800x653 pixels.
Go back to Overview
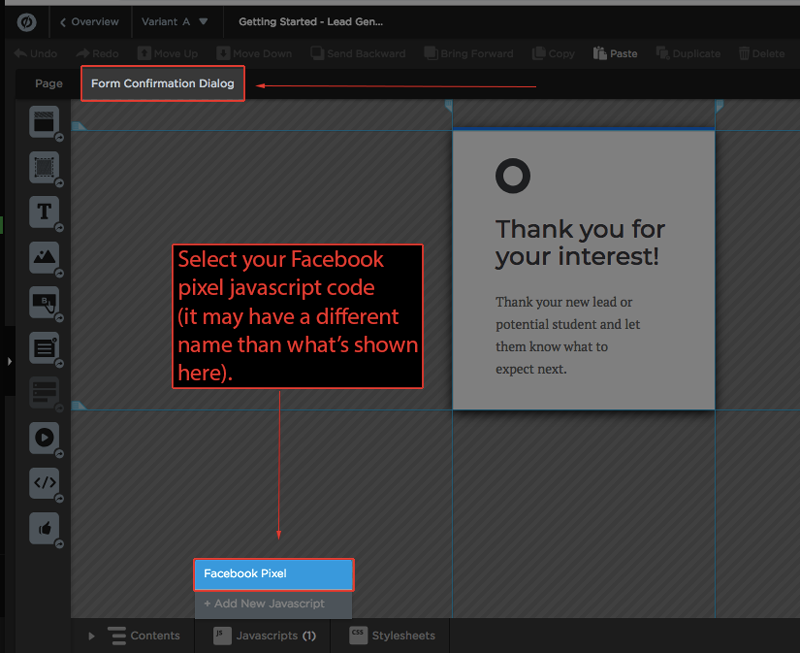tap(89, 22)
